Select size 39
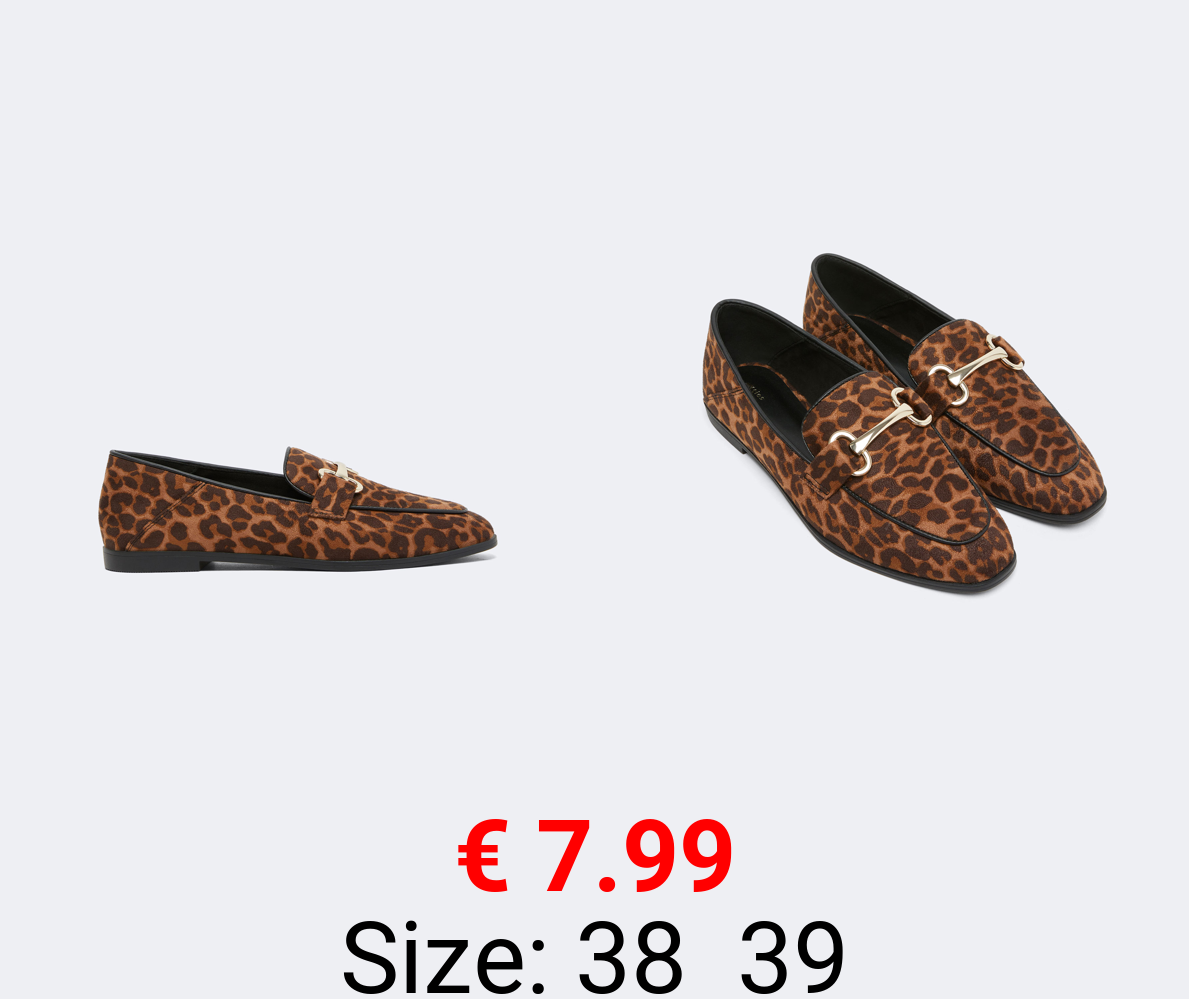1189x999 pixels. coord(792,957)
